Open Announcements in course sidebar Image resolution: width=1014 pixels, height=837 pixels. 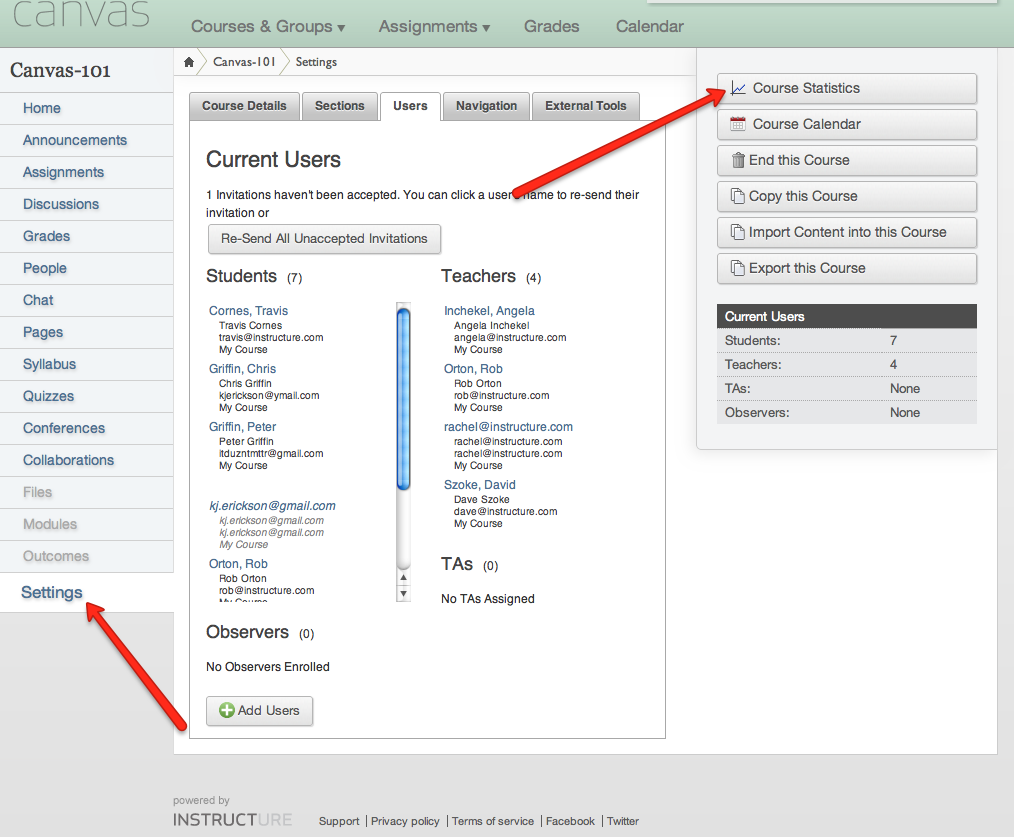coord(87,140)
